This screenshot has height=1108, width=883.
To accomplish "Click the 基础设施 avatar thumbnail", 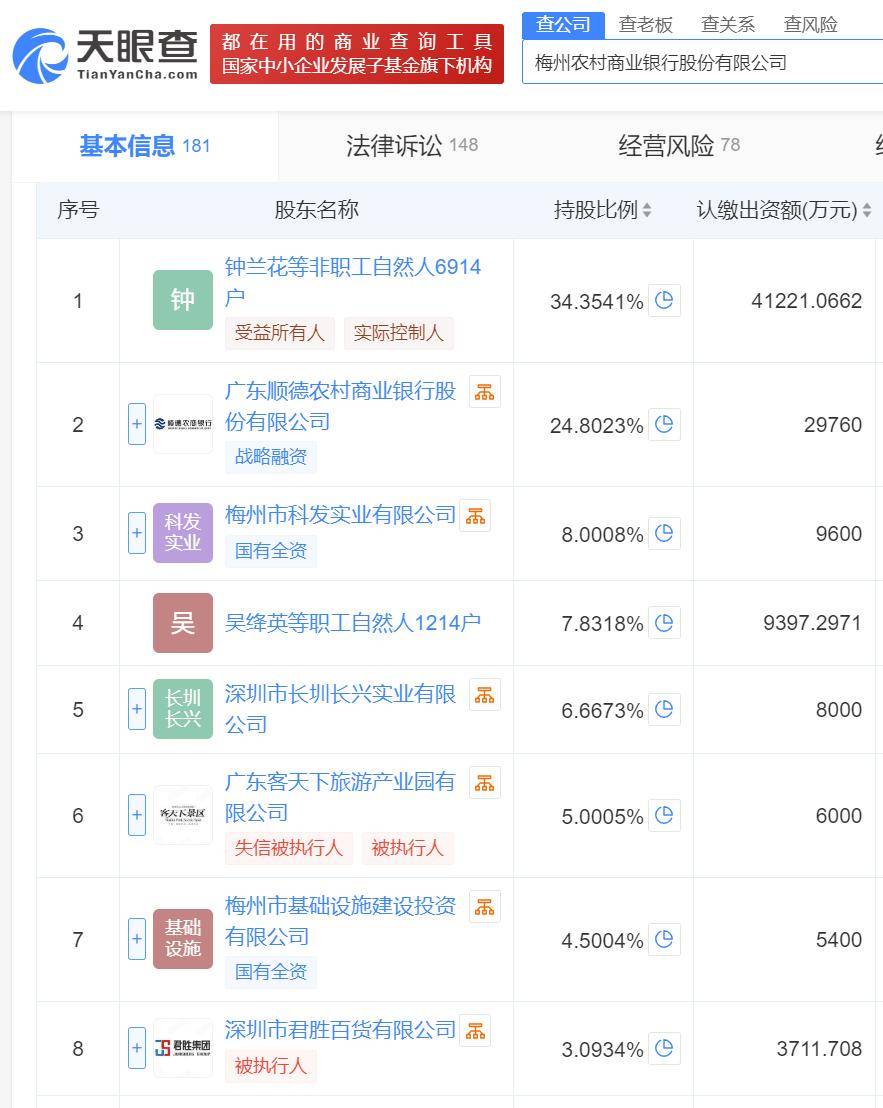I will pos(183,938).
